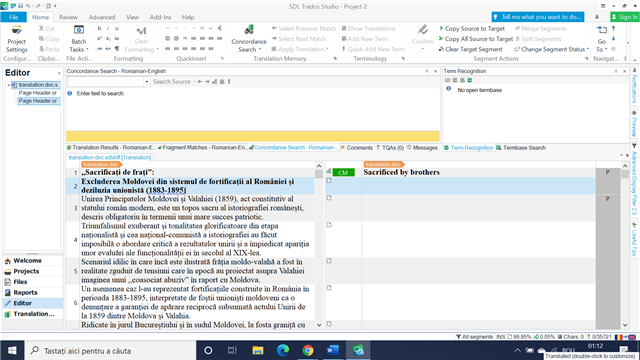Image resolution: width=640 pixels, height=360 pixels.
Task: Open Change Segment Status dropdown
Action: (551, 49)
